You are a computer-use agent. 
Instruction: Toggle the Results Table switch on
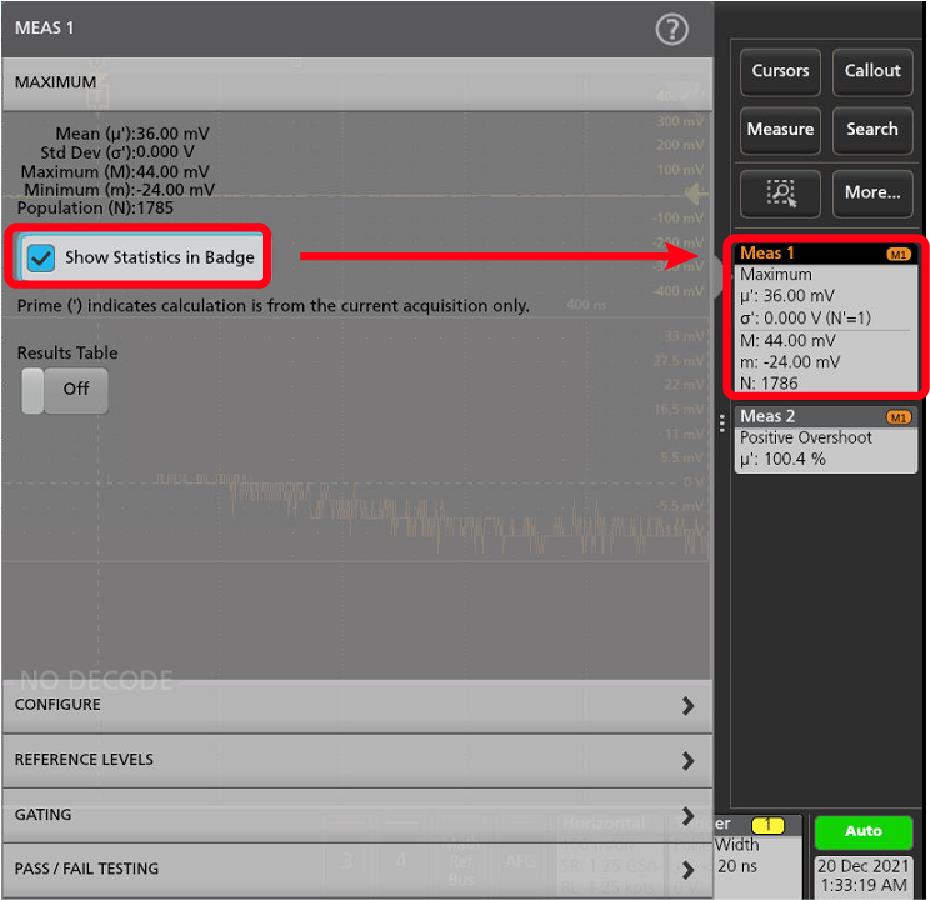point(64,390)
